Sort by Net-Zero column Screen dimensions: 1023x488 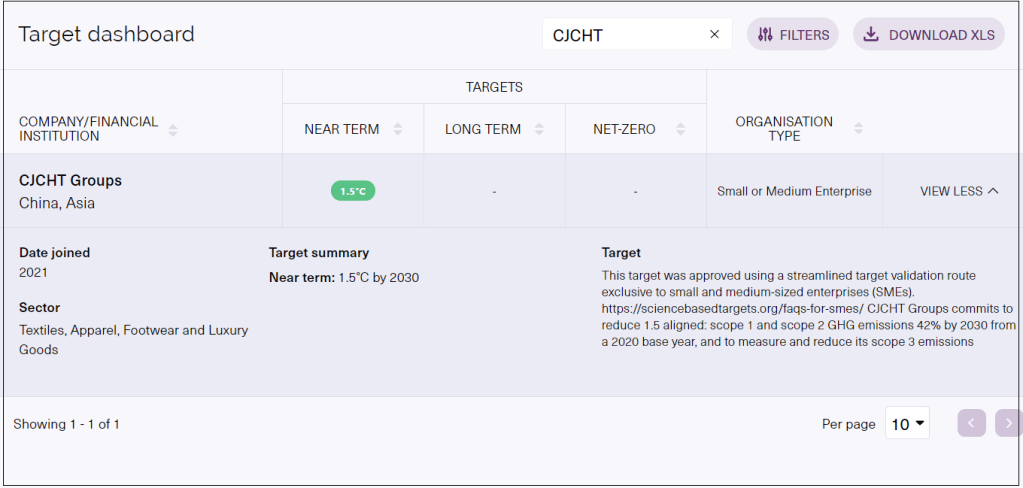tap(680, 130)
